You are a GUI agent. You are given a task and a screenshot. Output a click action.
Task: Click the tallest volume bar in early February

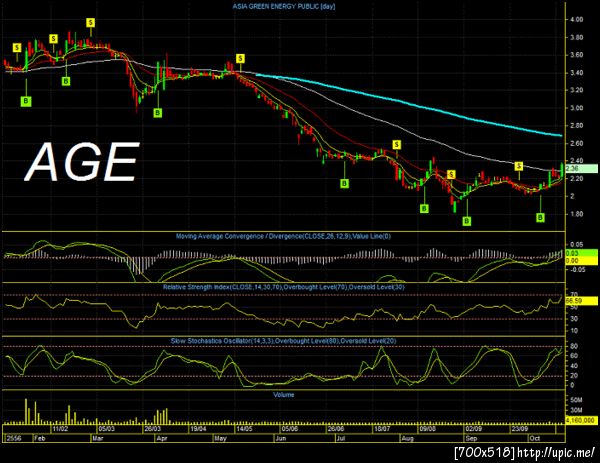pos(26,411)
